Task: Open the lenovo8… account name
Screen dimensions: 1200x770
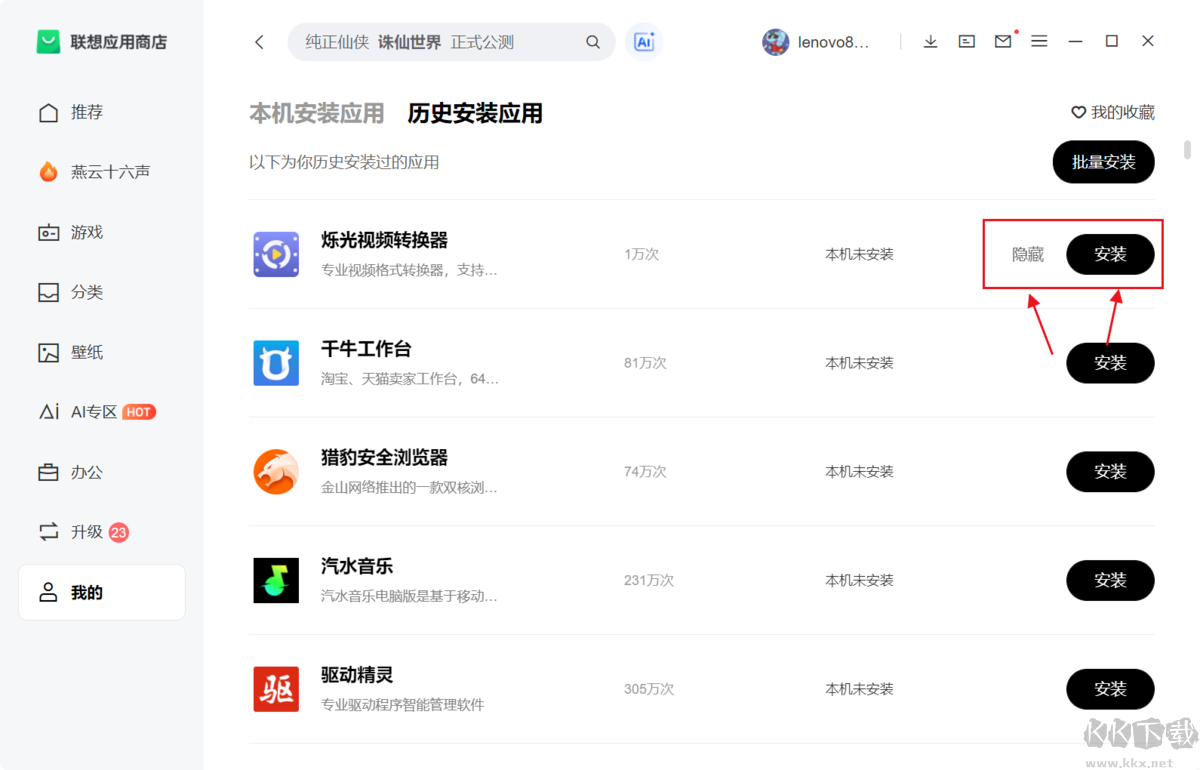Action: 833,42
